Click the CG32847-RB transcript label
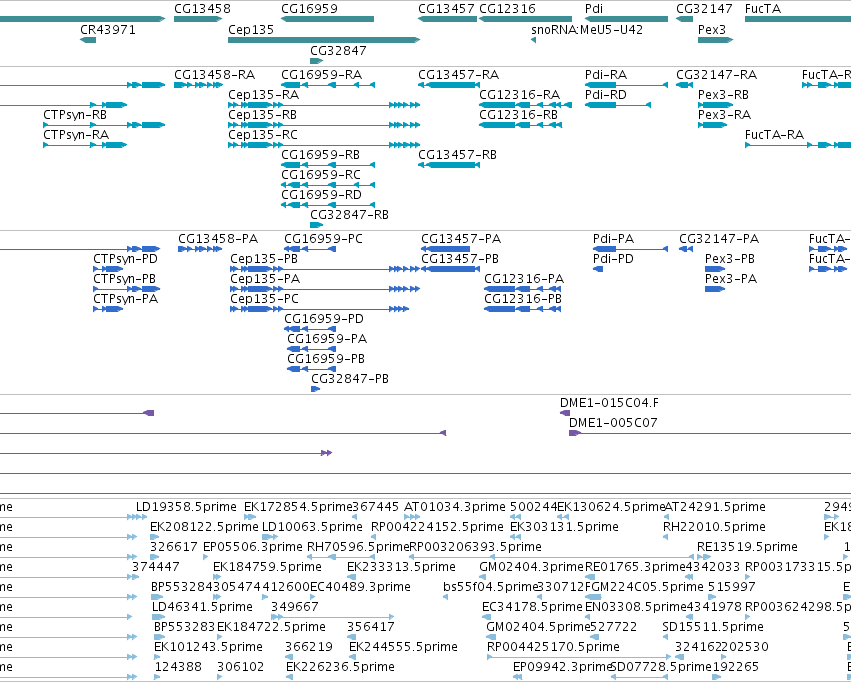This screenshot has height=682, width=851. (x=350, y=215)
